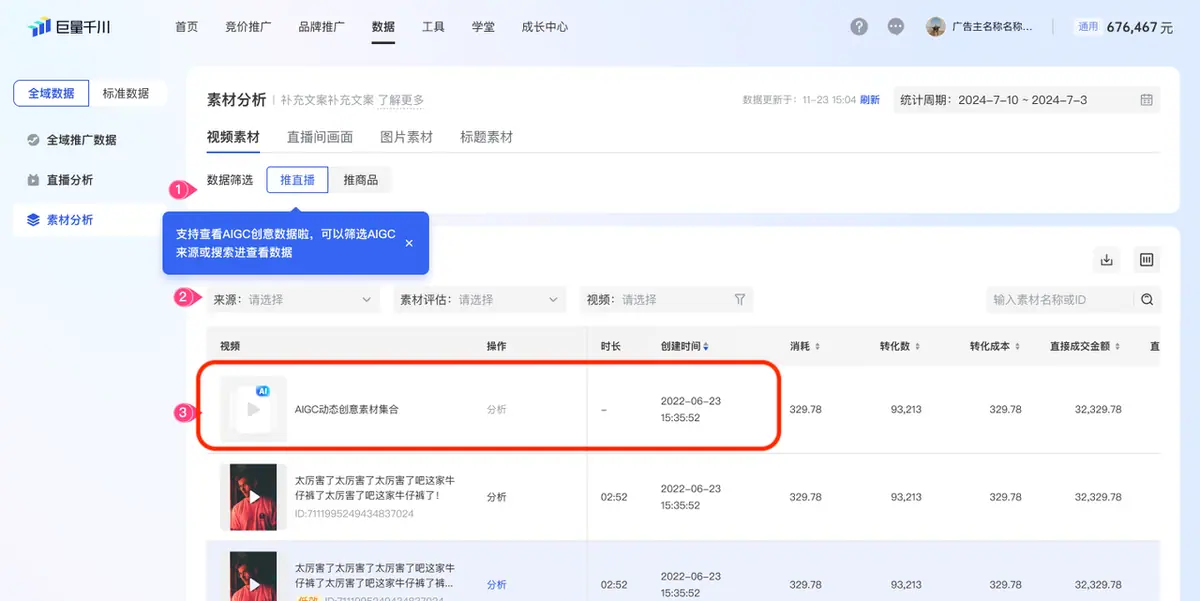Open the calendar icon in date range

(x=1147, y=100)
